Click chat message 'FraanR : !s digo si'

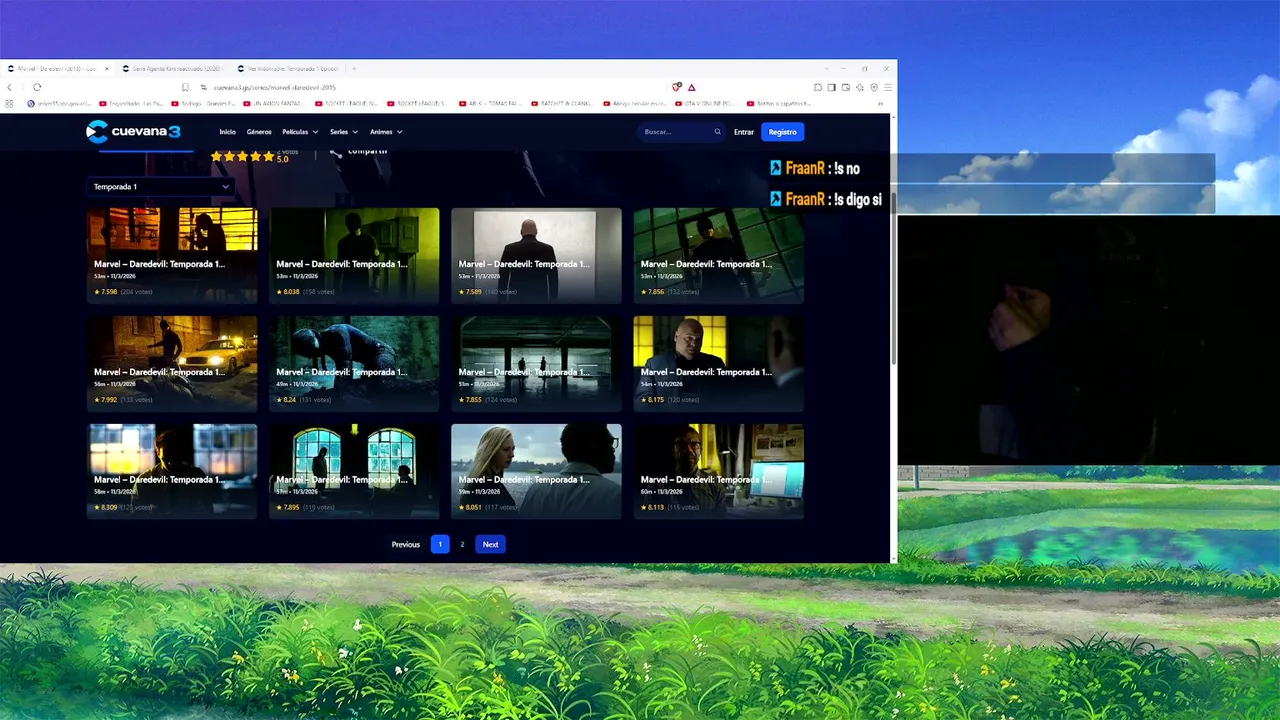click(826, 199)
